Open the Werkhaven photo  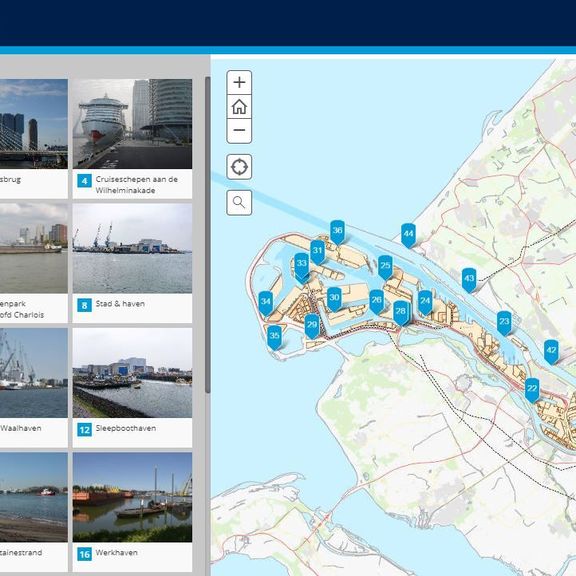coord(132,497)
